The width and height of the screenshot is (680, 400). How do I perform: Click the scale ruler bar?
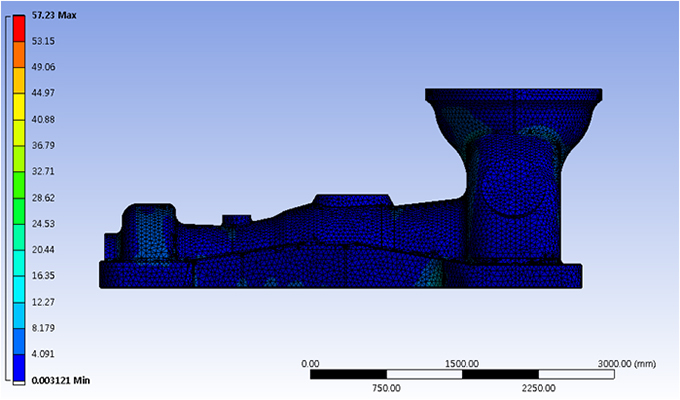(462, 374)
